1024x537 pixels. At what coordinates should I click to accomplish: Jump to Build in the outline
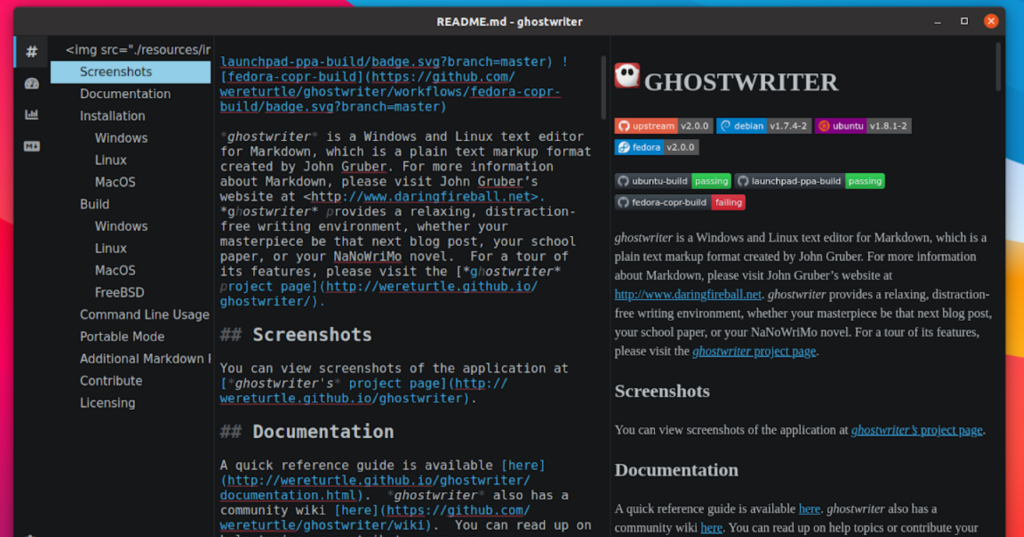[95, 204]
